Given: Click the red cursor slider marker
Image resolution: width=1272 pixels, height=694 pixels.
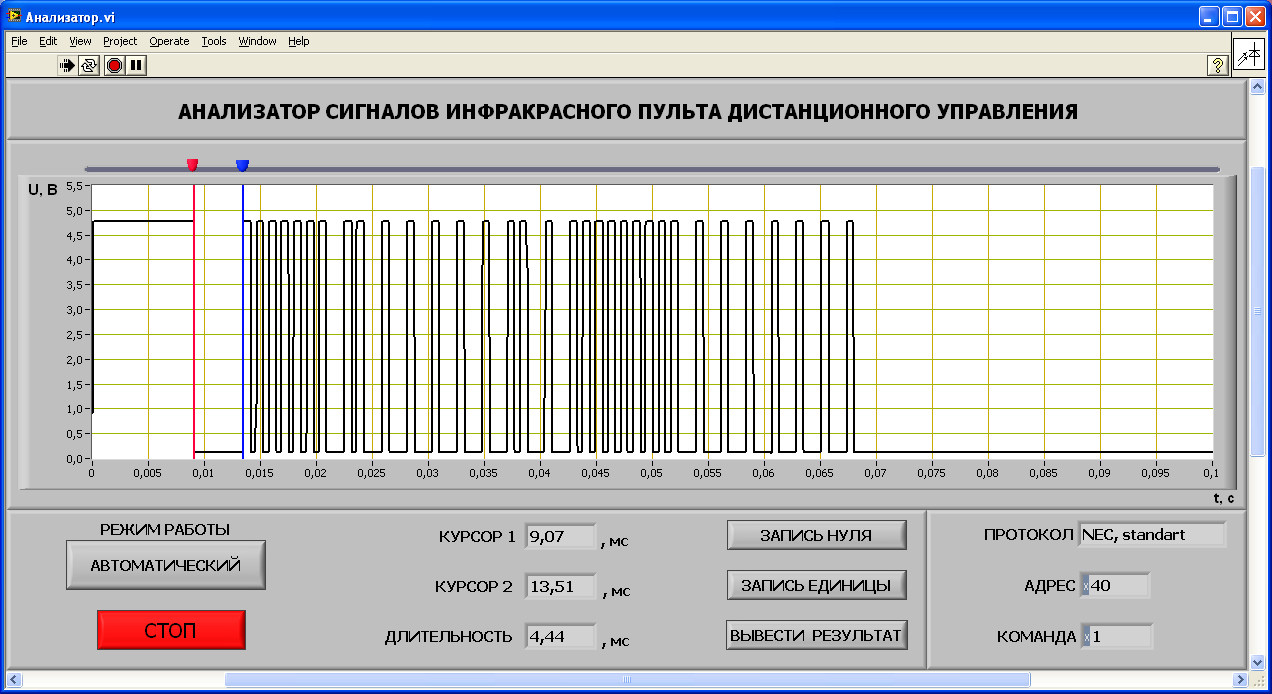Looking at the screenshot, I should coord(193,165).
